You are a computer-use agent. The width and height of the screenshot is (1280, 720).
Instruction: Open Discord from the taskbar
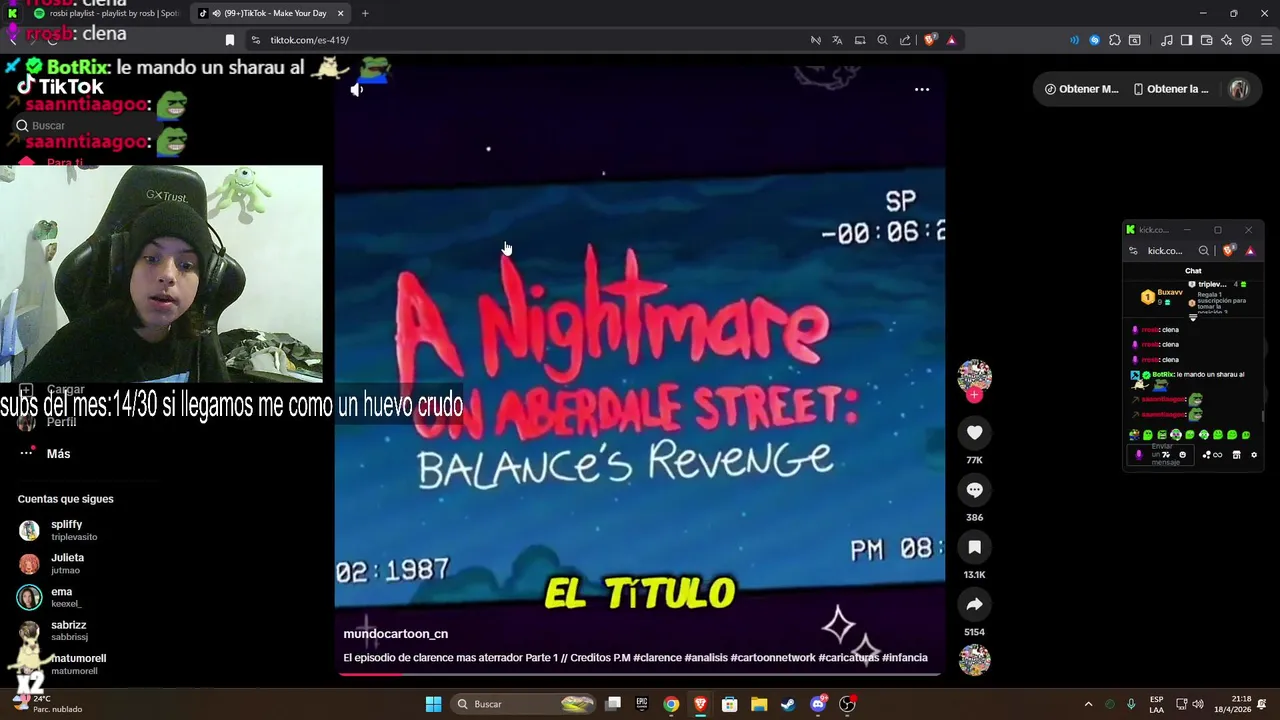(x=818, y=704)
